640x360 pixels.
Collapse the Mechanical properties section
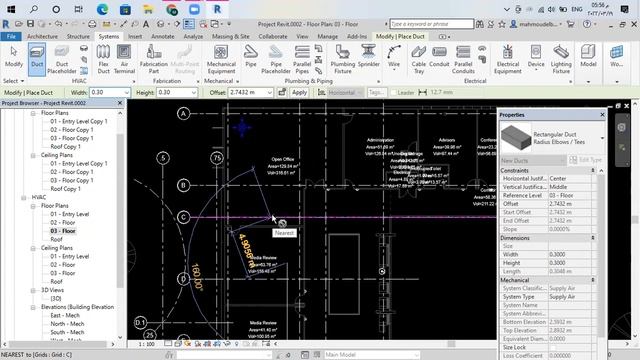[593, 280]
